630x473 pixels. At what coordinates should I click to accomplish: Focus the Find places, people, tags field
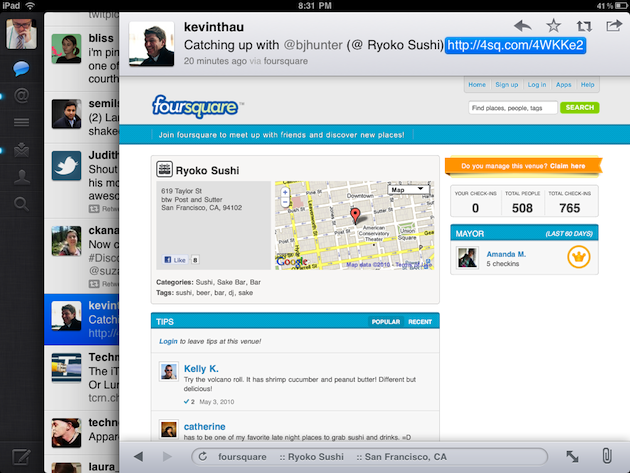pos(512,107)
